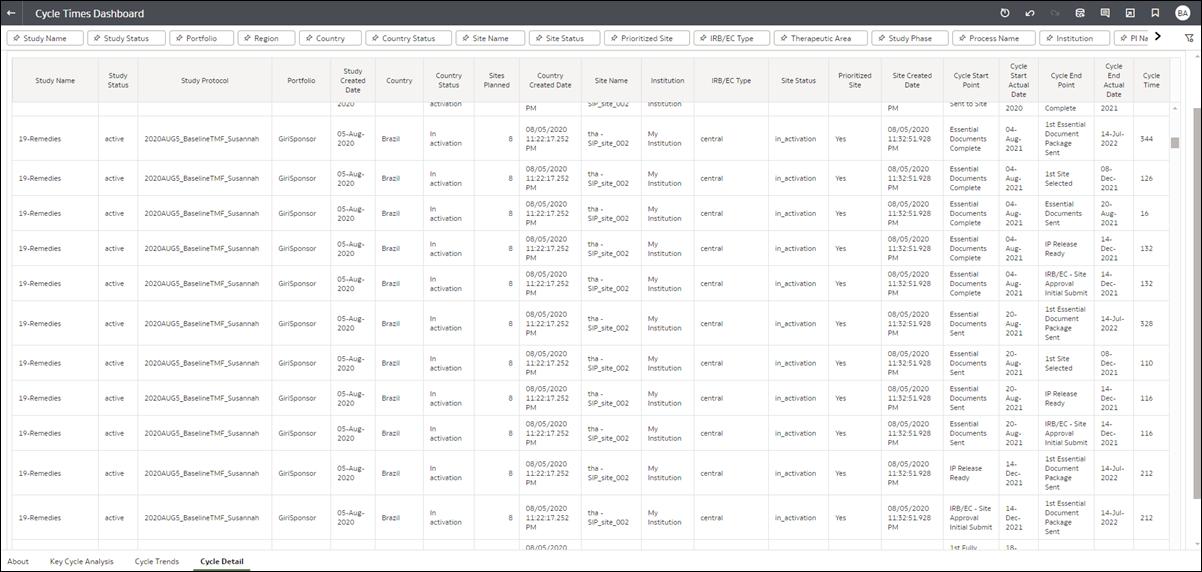Open the BA user avatar menu
The width and height of the screenshot is (1202, 572).
[1182, 14]
